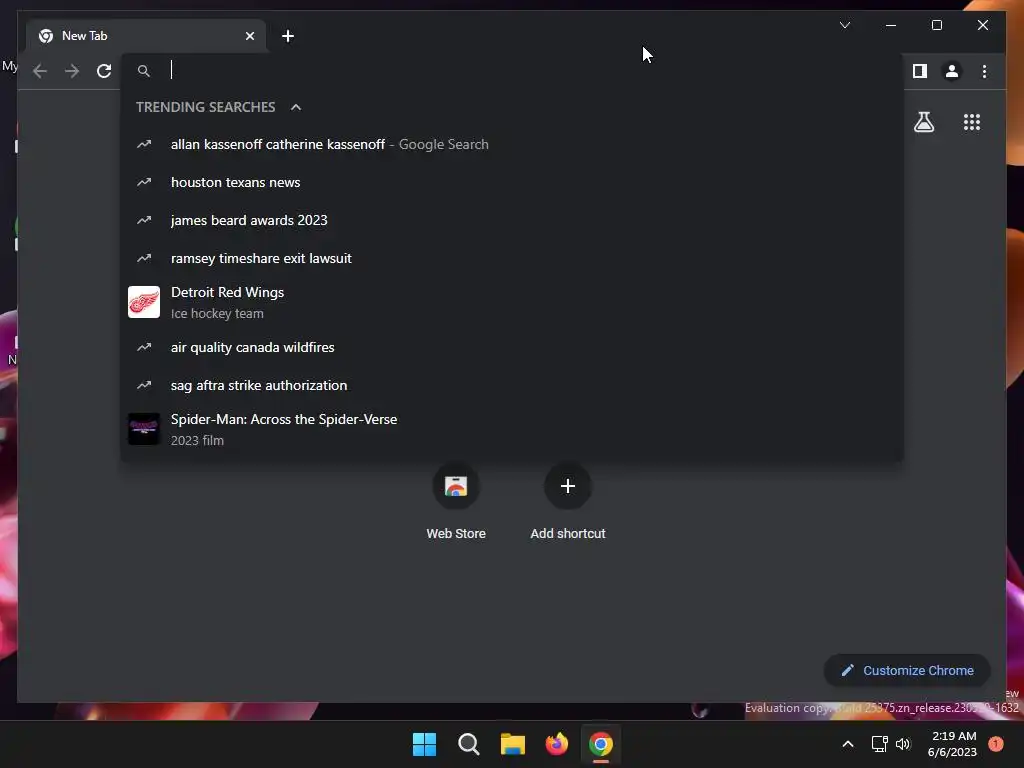Screen dimensions: 1024x768
Task: Select the New Tab browser tab
Action: [x=146, y=36]
